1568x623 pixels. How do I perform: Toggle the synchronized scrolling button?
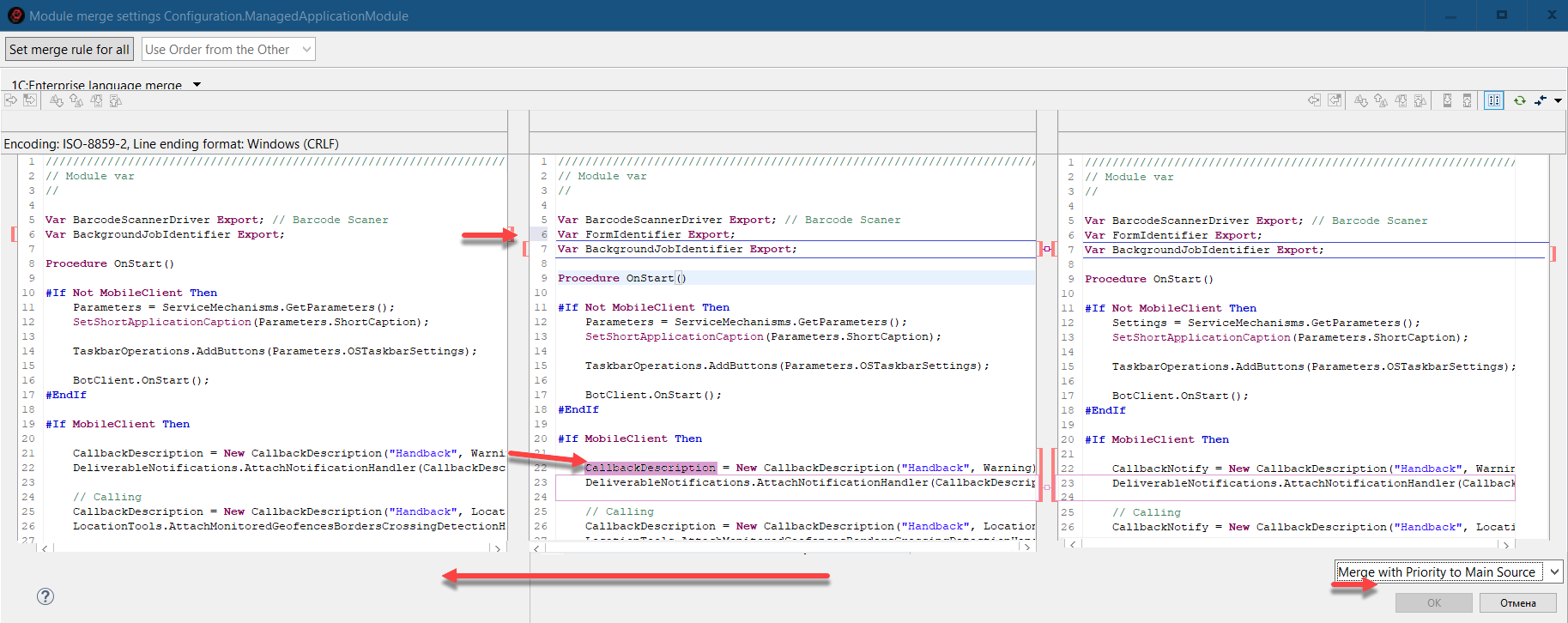point(1494,100)
